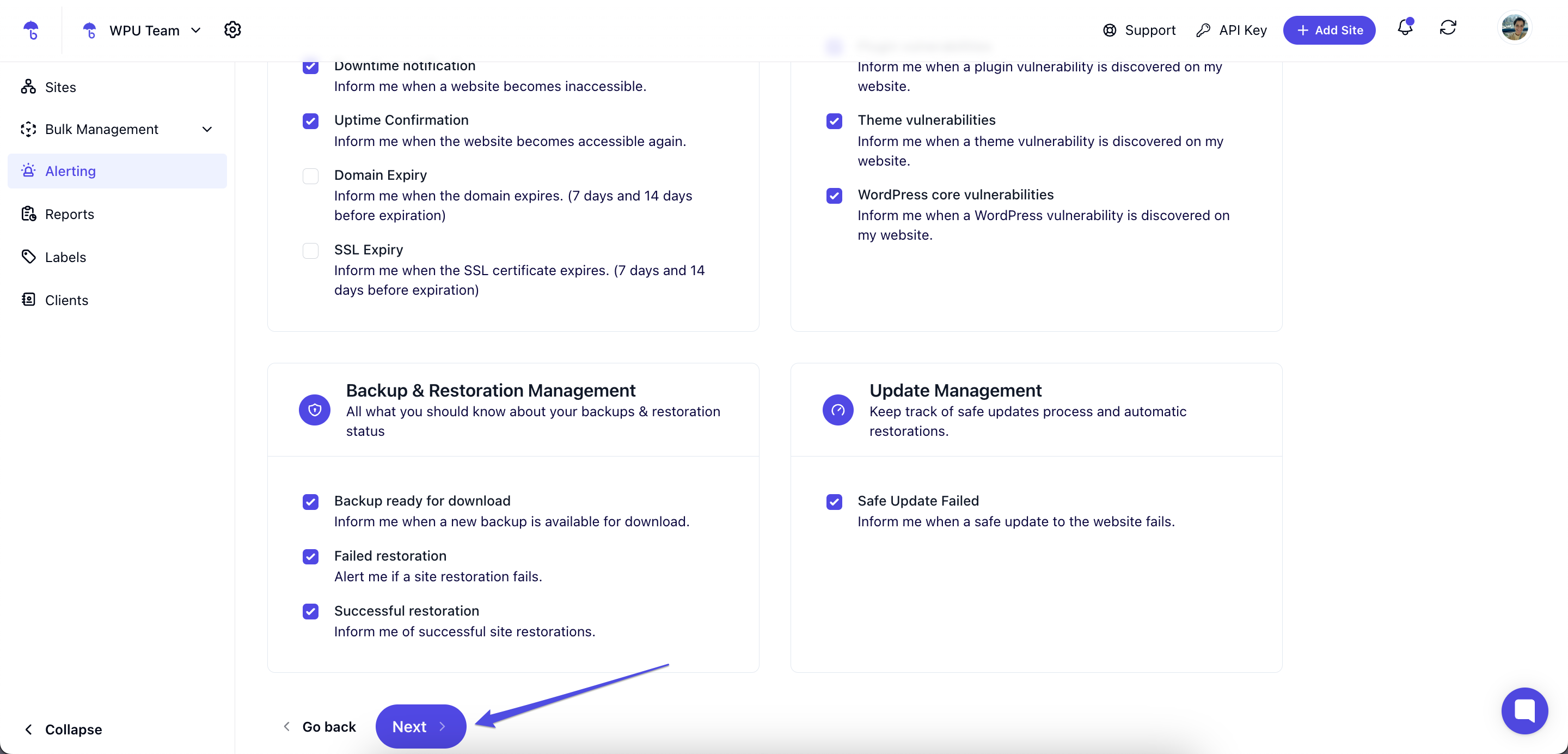Open the Support link
The width and height of the screenshot is (1568, 754).
[1139, 31]
